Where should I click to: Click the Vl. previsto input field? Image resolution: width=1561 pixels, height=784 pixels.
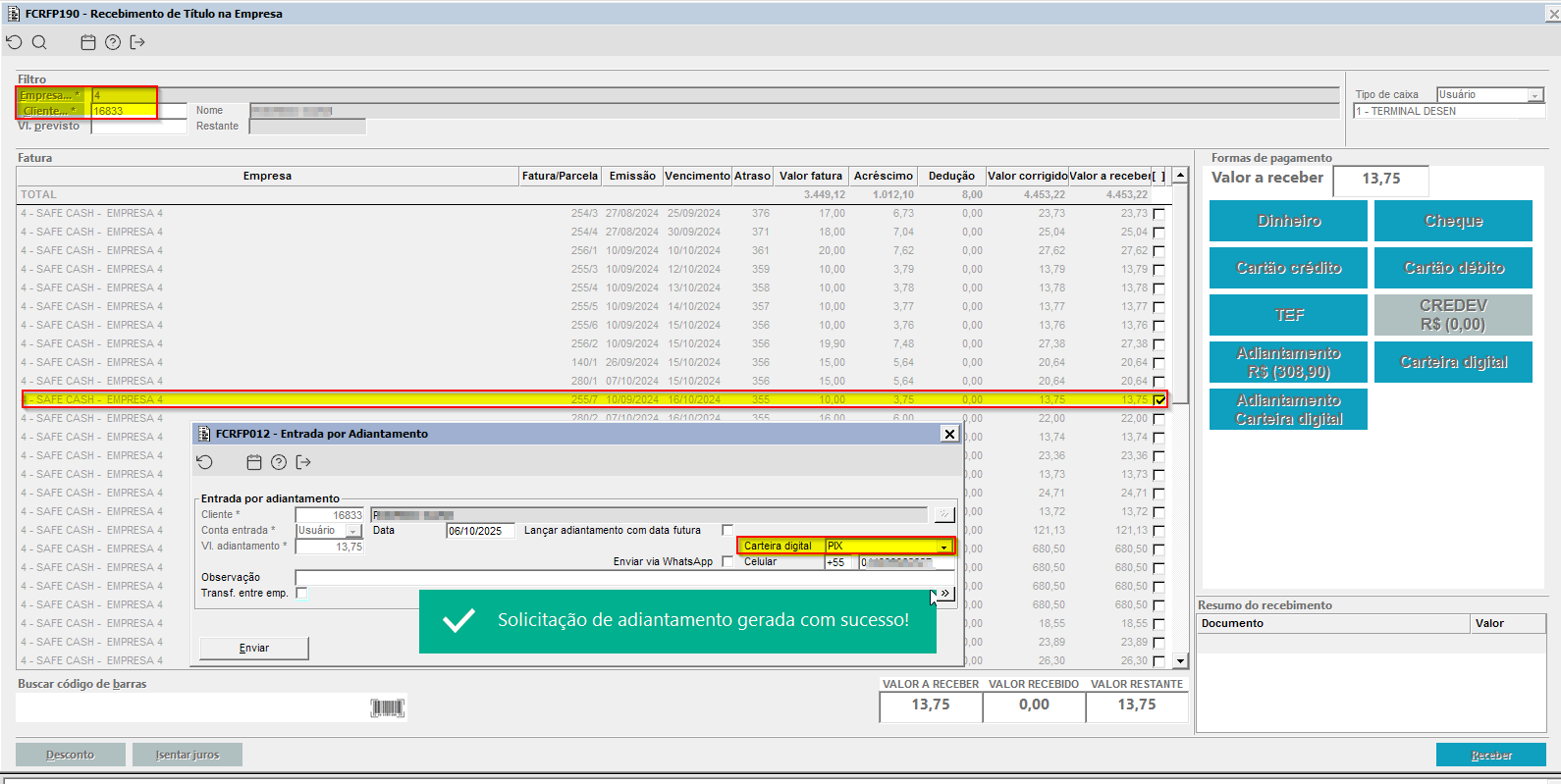[138, 127]
